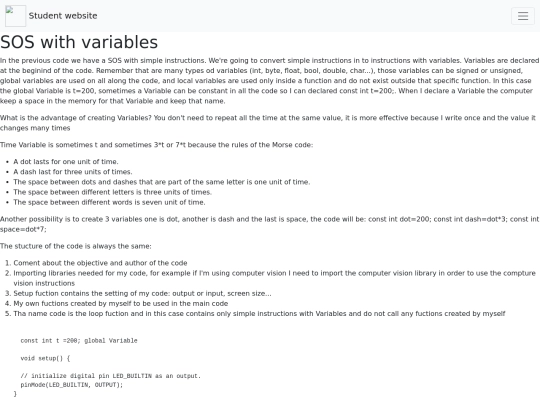Click code line pinMode(LED_BUILTIN, OUTPUT)
The height and width of the screenshot is (405, 540).
point(72,385)
